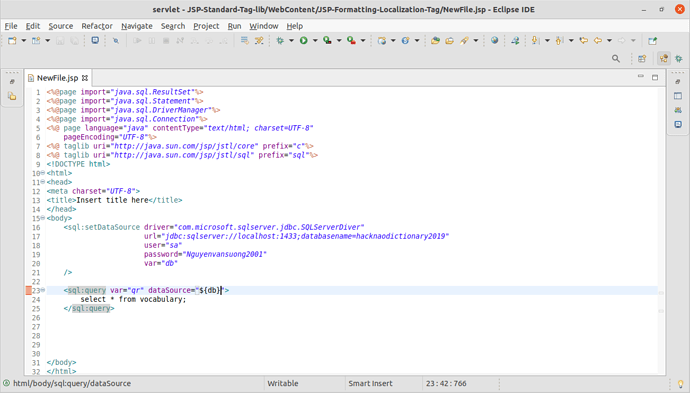Click the error marker on line 23
The width and height of the screenshot is (690, 393).
click(29, 290)
